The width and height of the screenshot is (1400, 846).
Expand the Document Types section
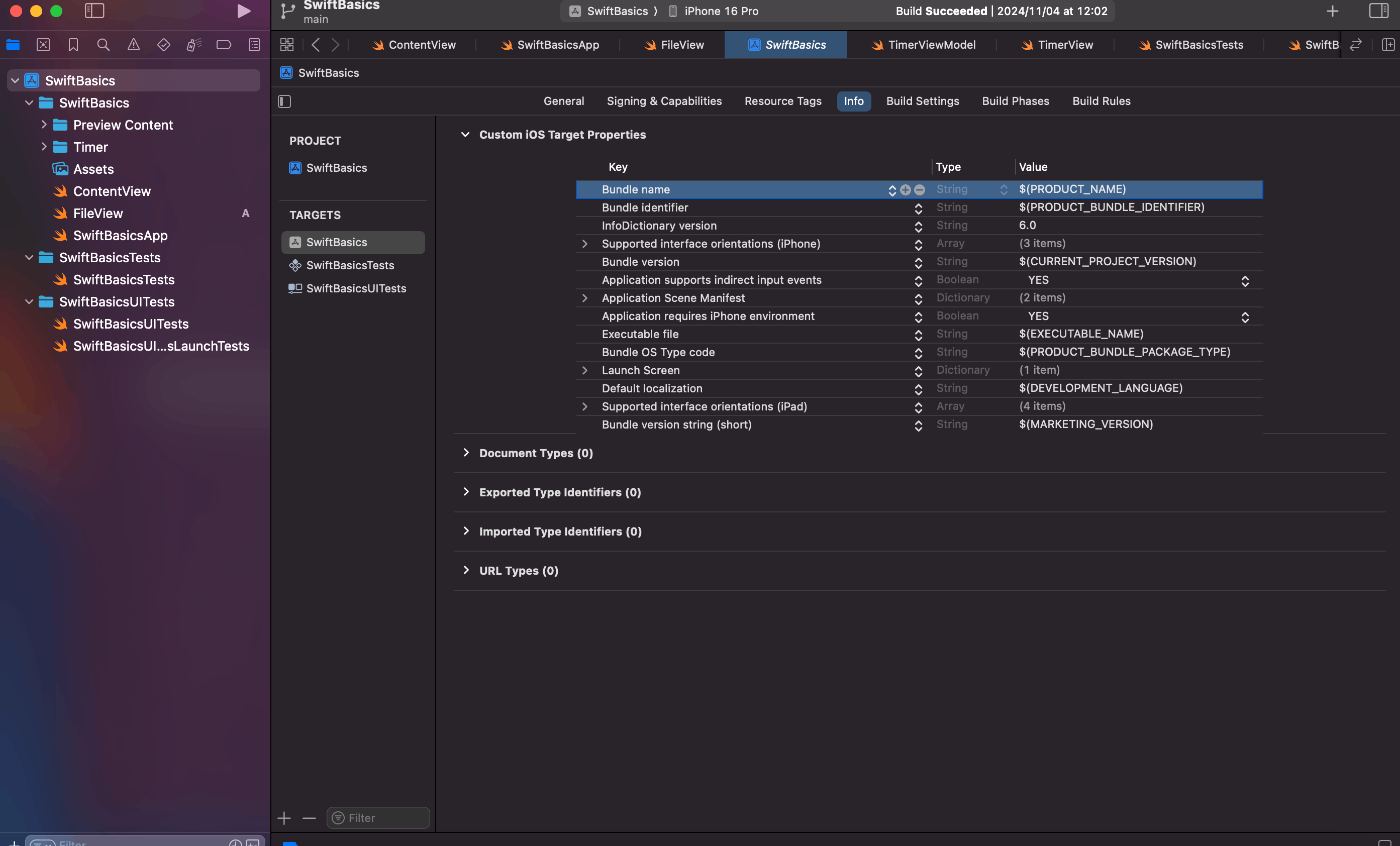(466, 453)
